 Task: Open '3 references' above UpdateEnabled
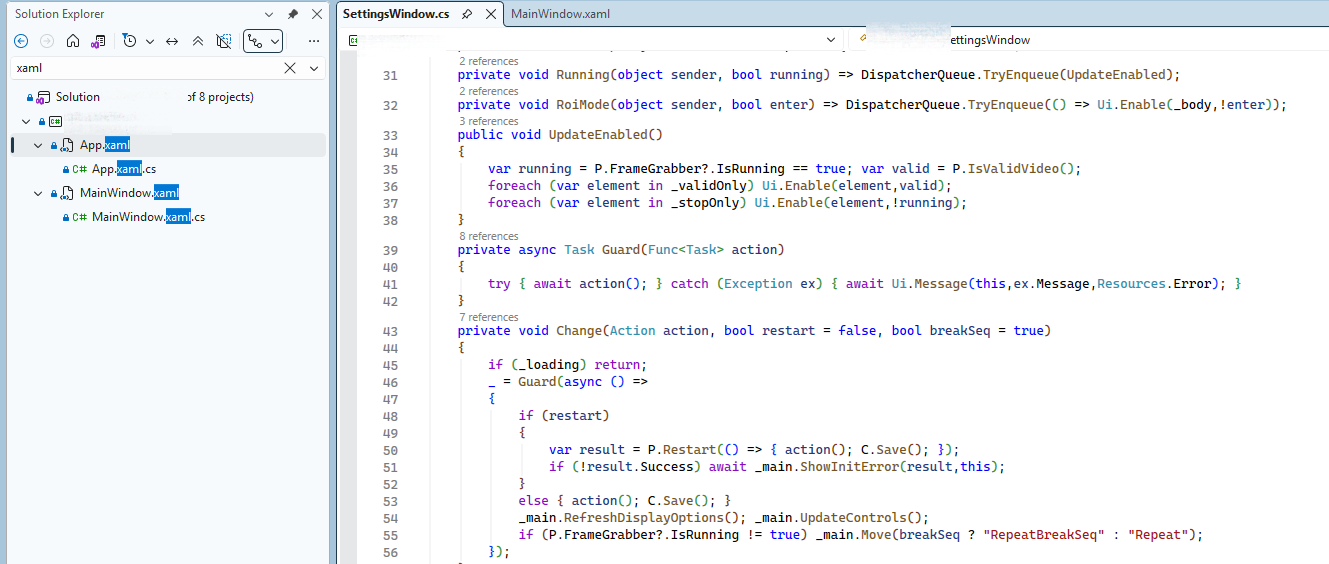tap(488, 121)
